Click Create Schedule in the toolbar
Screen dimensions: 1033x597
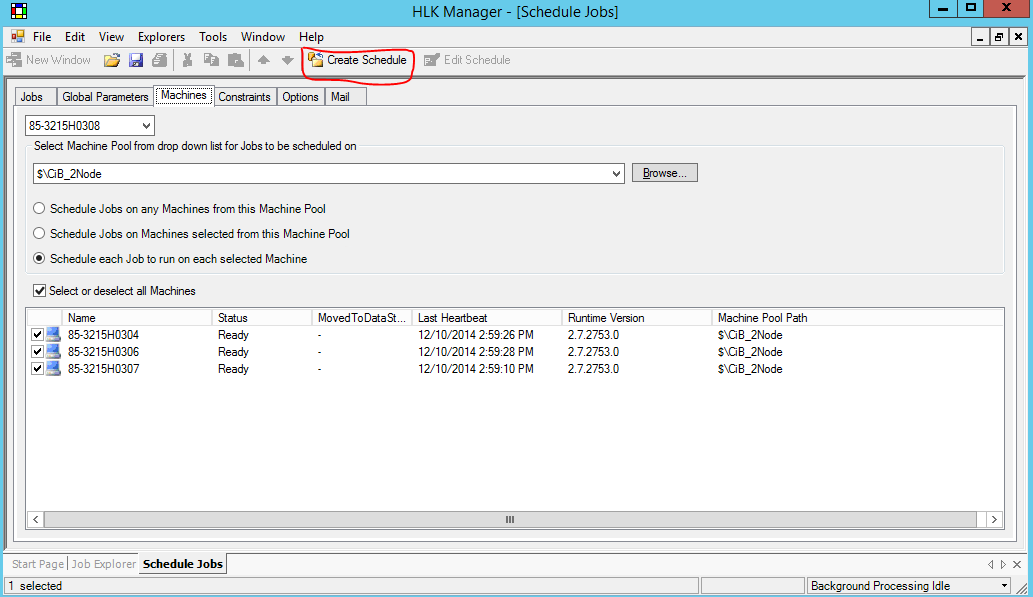pos(358,60)
